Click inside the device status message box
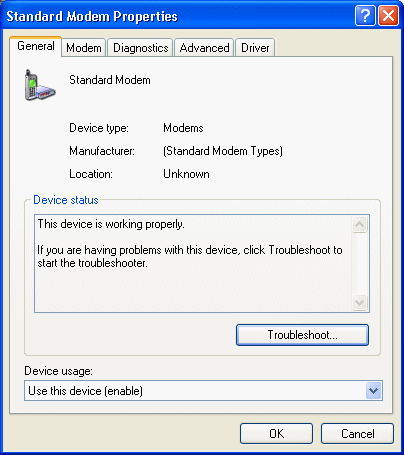 (x=193, y=263)
